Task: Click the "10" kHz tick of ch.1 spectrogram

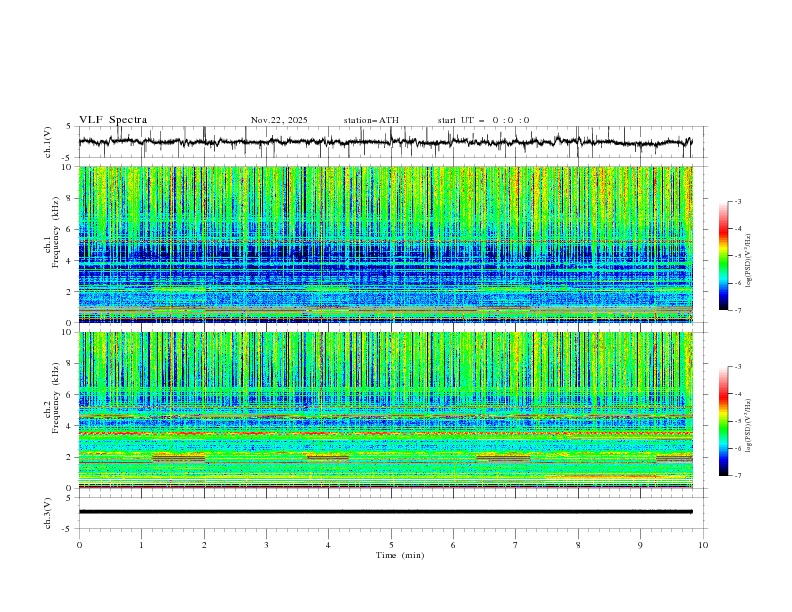Action: coord(68,167)
